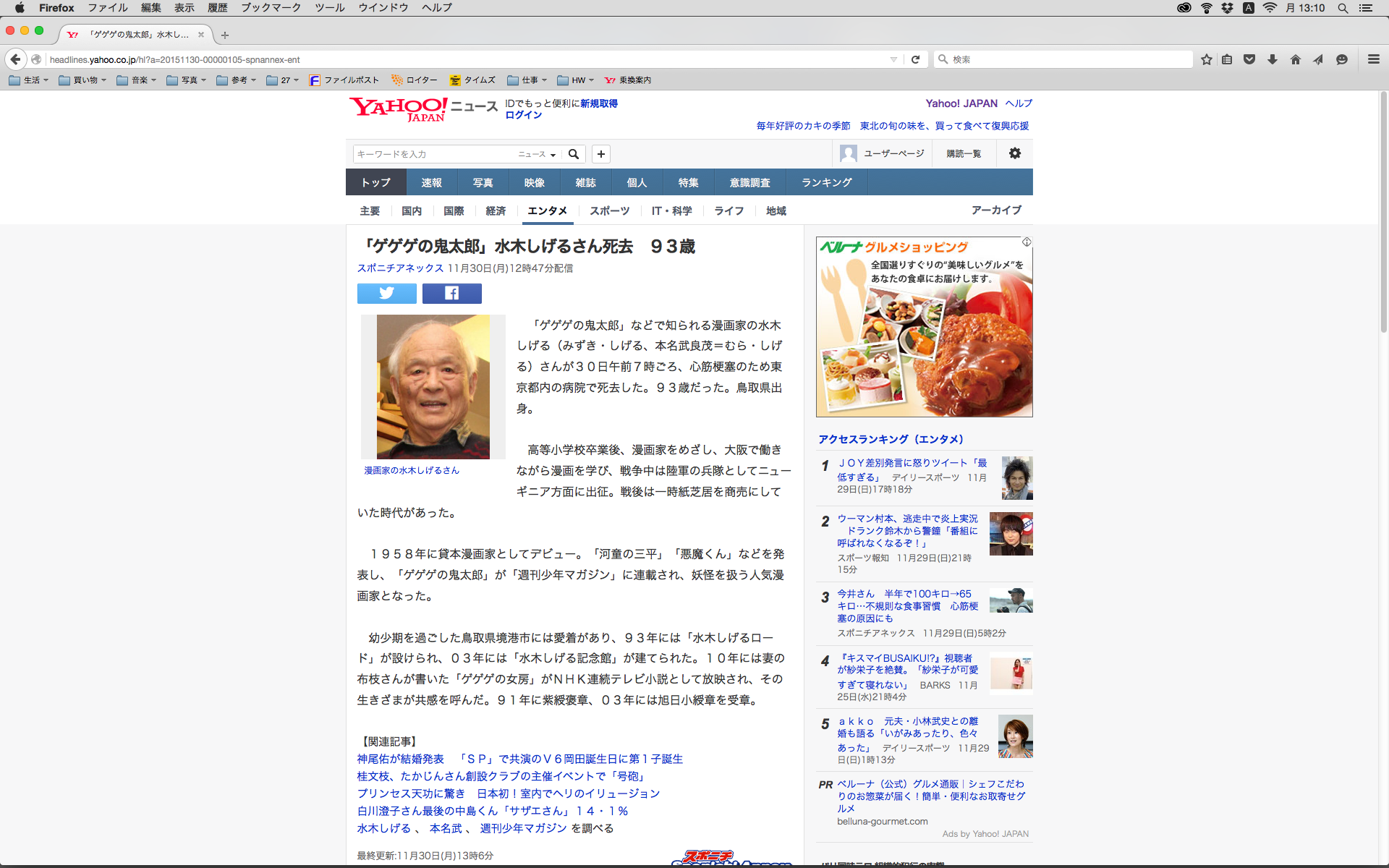Viewport: 1389px width, 868px height.
Task: Go to the Firefox home page icon
Action: (x=1295, y=59)
